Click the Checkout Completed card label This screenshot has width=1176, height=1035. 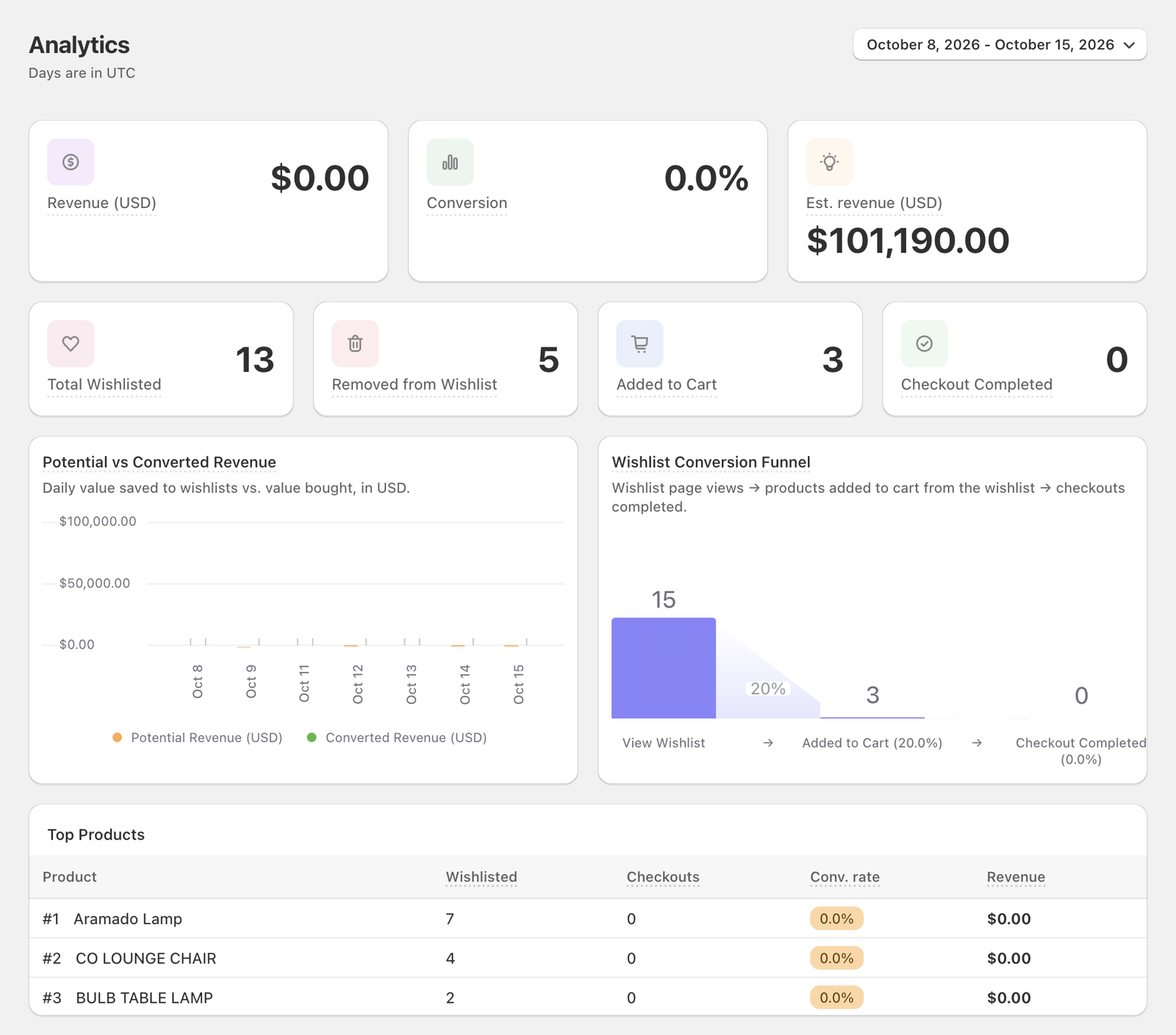coord(977,384)
